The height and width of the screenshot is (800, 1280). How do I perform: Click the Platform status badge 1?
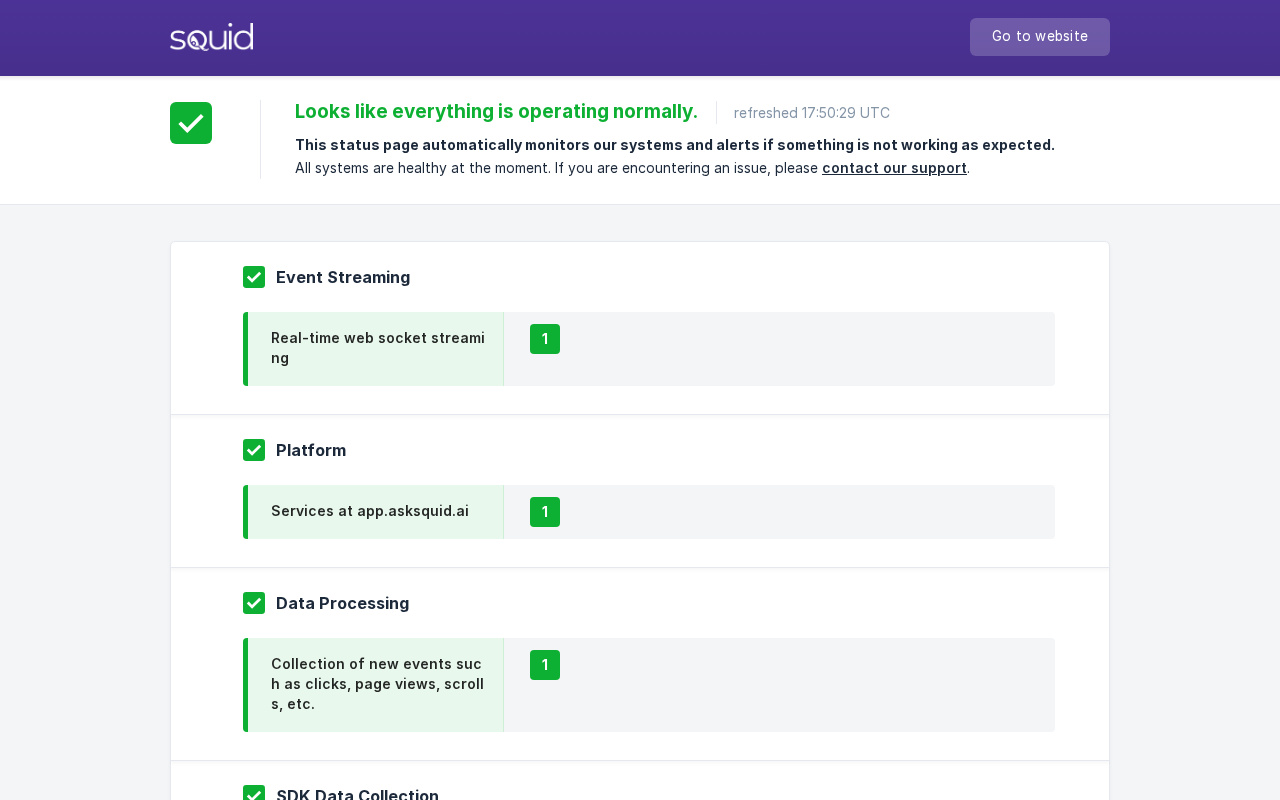tap(545, 512)
